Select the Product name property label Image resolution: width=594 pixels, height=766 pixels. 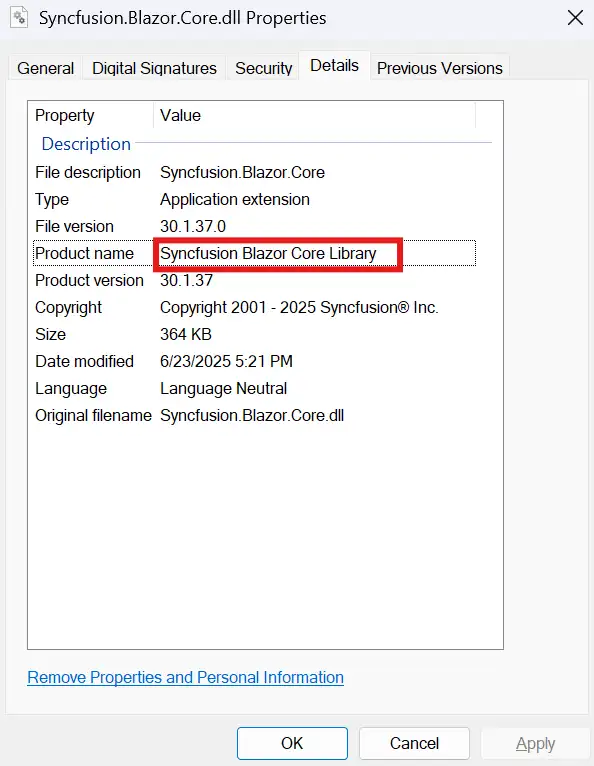(84, 253)
